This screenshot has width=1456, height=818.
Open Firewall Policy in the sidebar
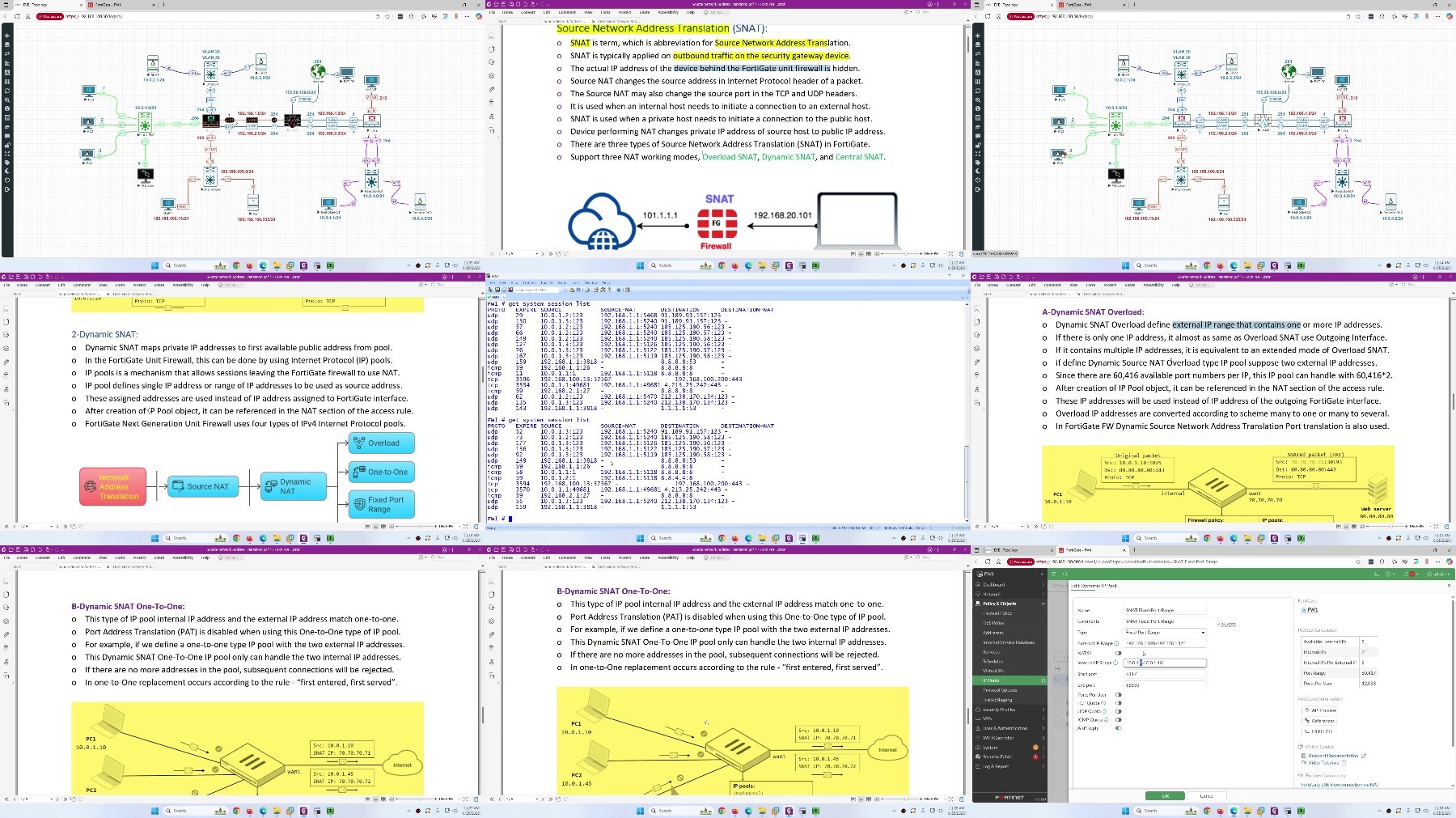pyautogui.click(x=997, y=613)
